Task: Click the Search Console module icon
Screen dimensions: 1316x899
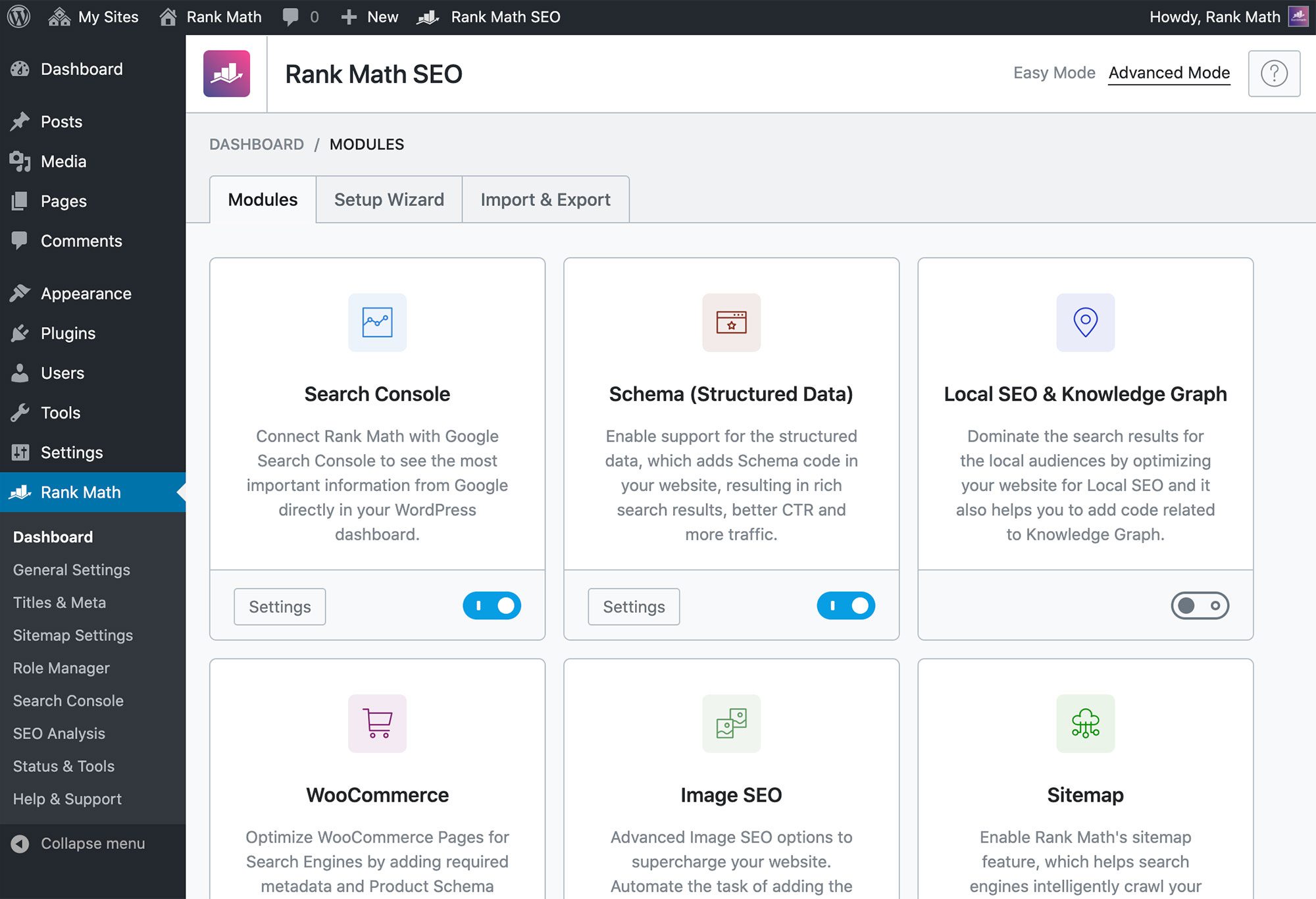Action: (377, 322)
